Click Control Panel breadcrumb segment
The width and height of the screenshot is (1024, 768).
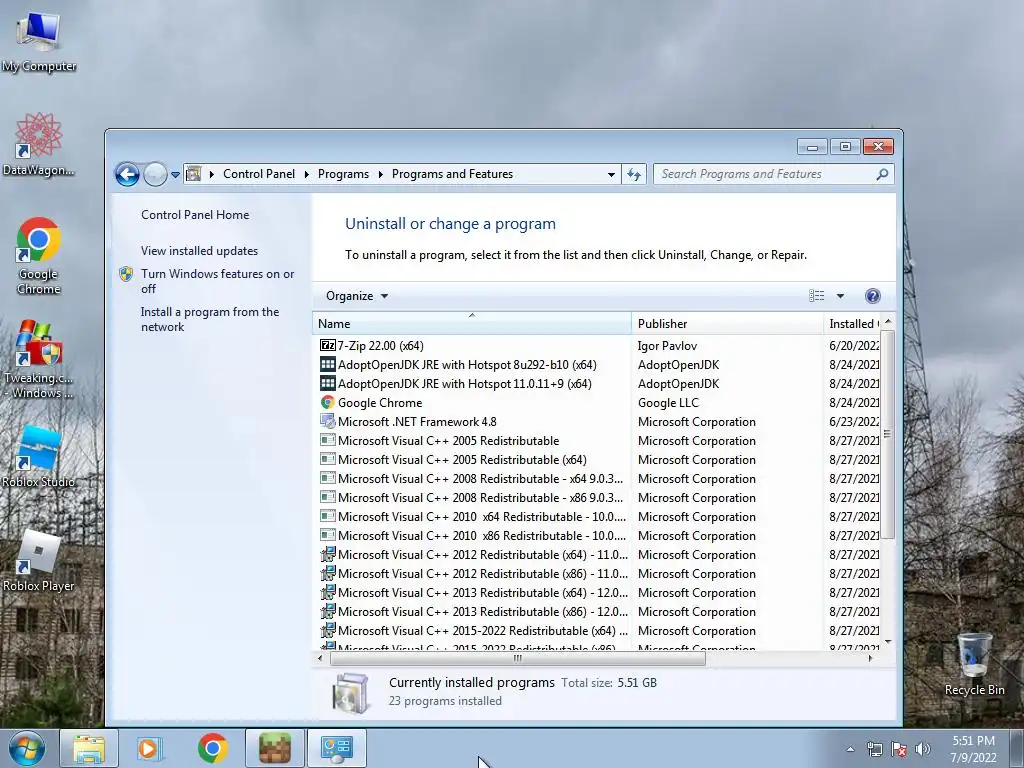tap(259, 174)
